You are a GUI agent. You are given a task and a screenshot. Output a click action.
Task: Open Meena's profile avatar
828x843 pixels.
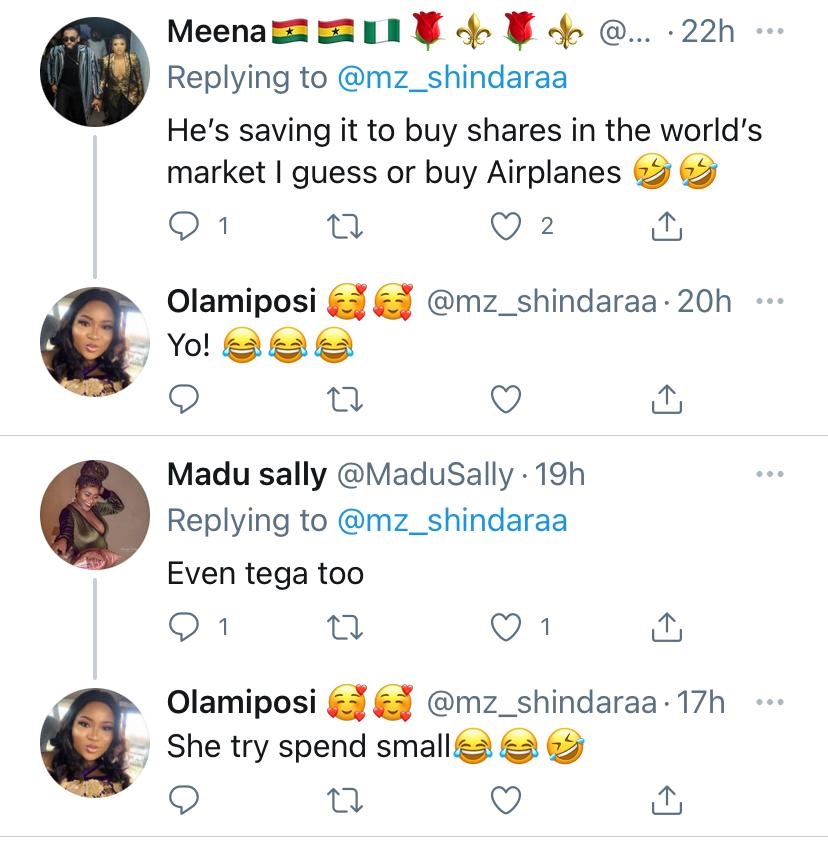[x=94, y=72]
